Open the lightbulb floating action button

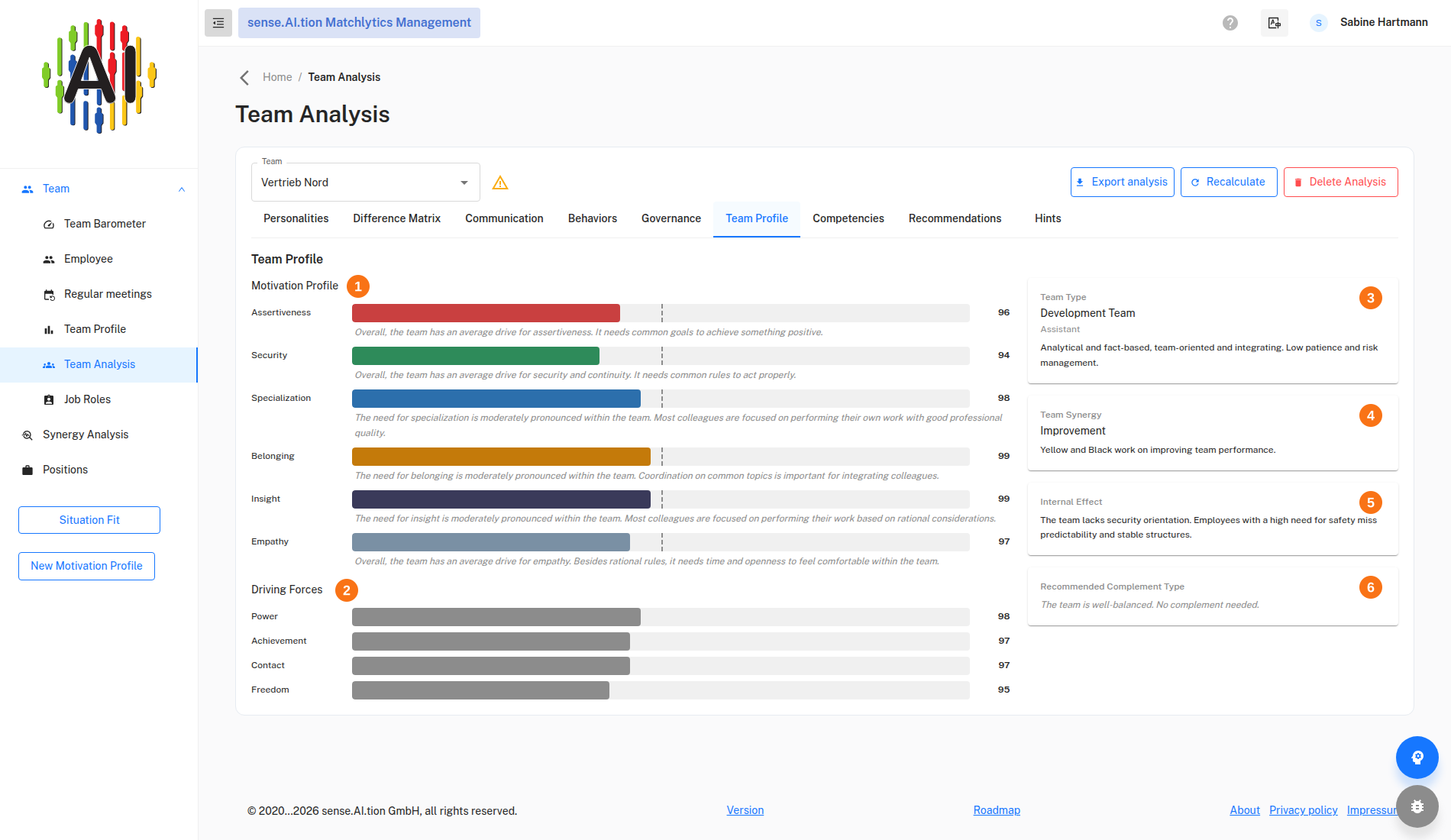pyautogui.click(x=1417, y=758)
